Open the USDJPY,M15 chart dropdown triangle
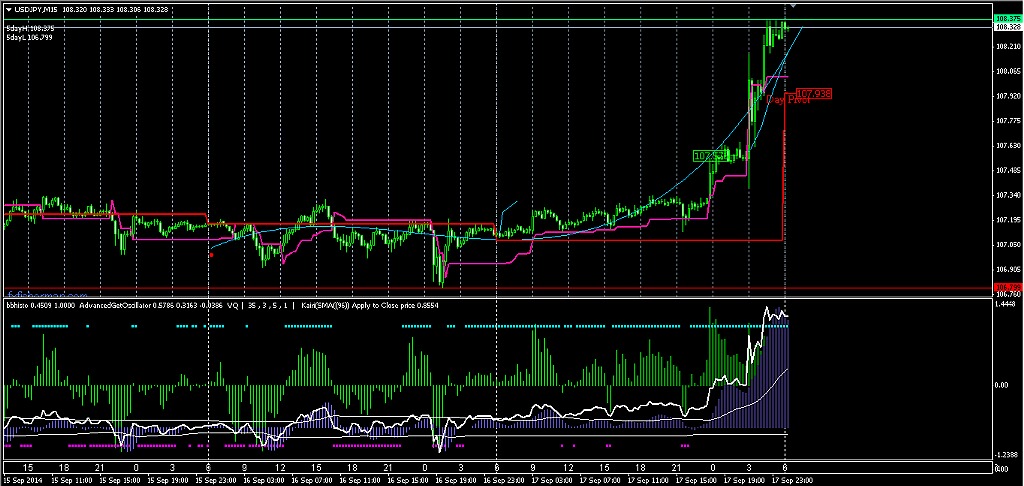1024x486 pixels. point(8,9)
